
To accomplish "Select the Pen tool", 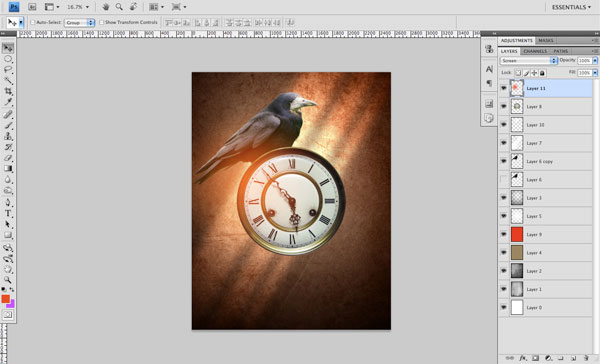I will coord(8,202).
